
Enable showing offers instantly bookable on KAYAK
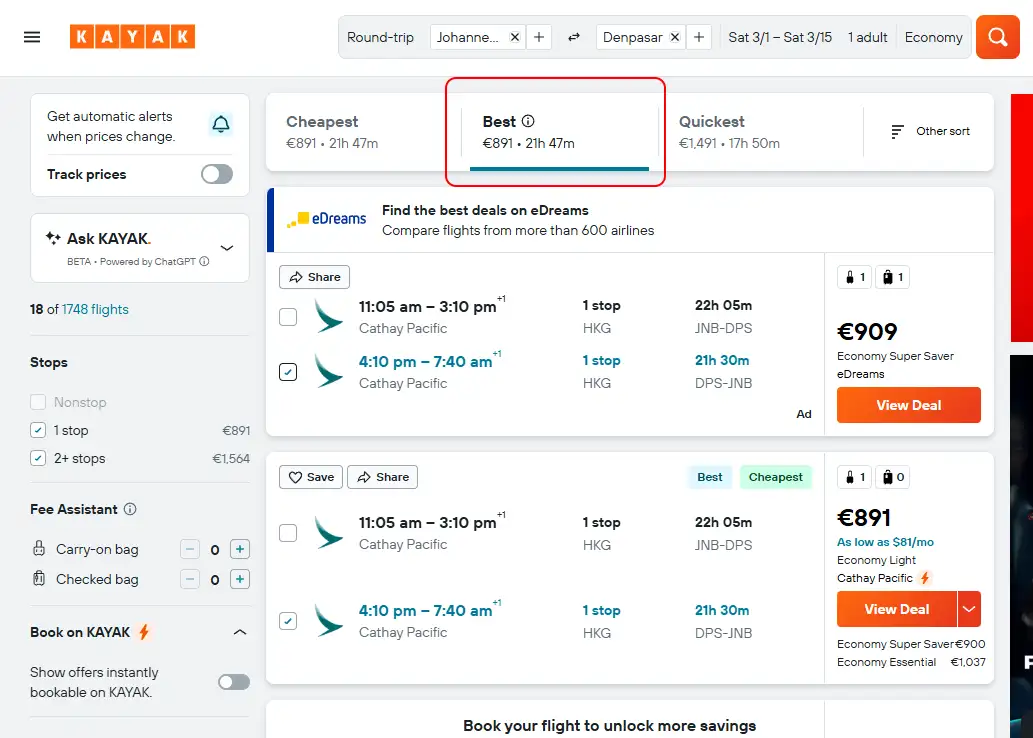pyautogui.click(x=233, y=681)
